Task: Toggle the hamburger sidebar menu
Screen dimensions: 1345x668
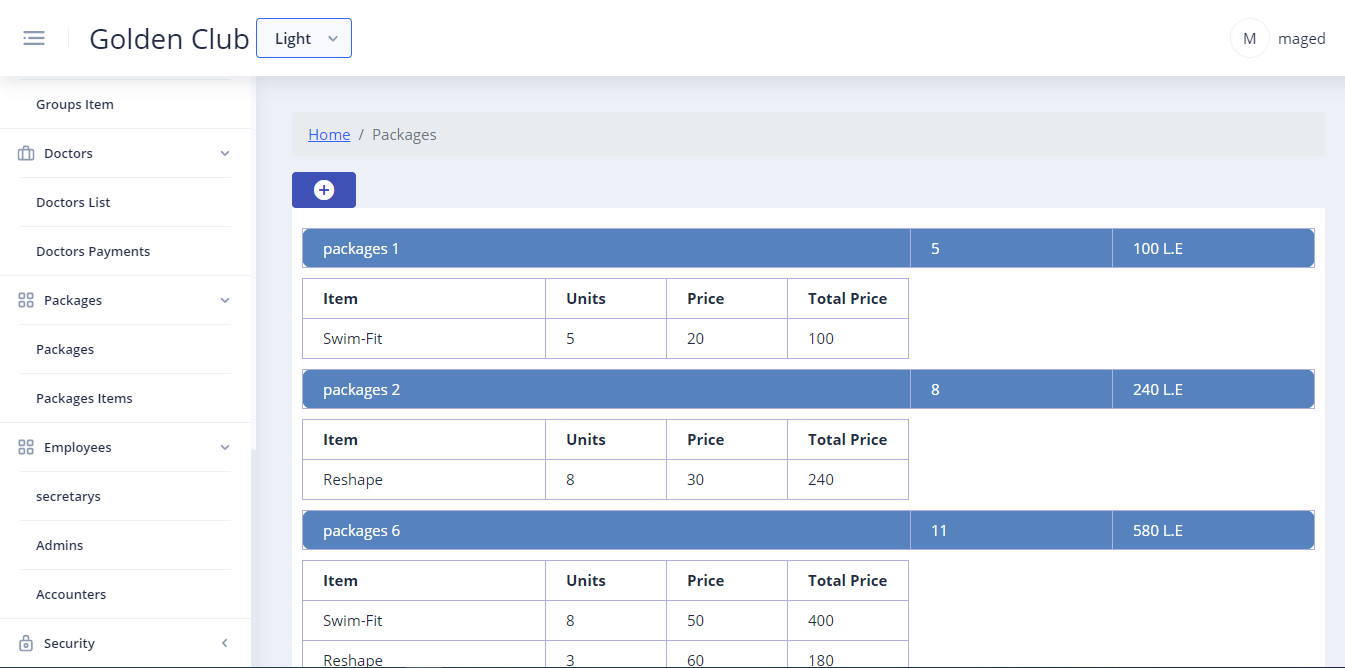Action: [34, 38]
